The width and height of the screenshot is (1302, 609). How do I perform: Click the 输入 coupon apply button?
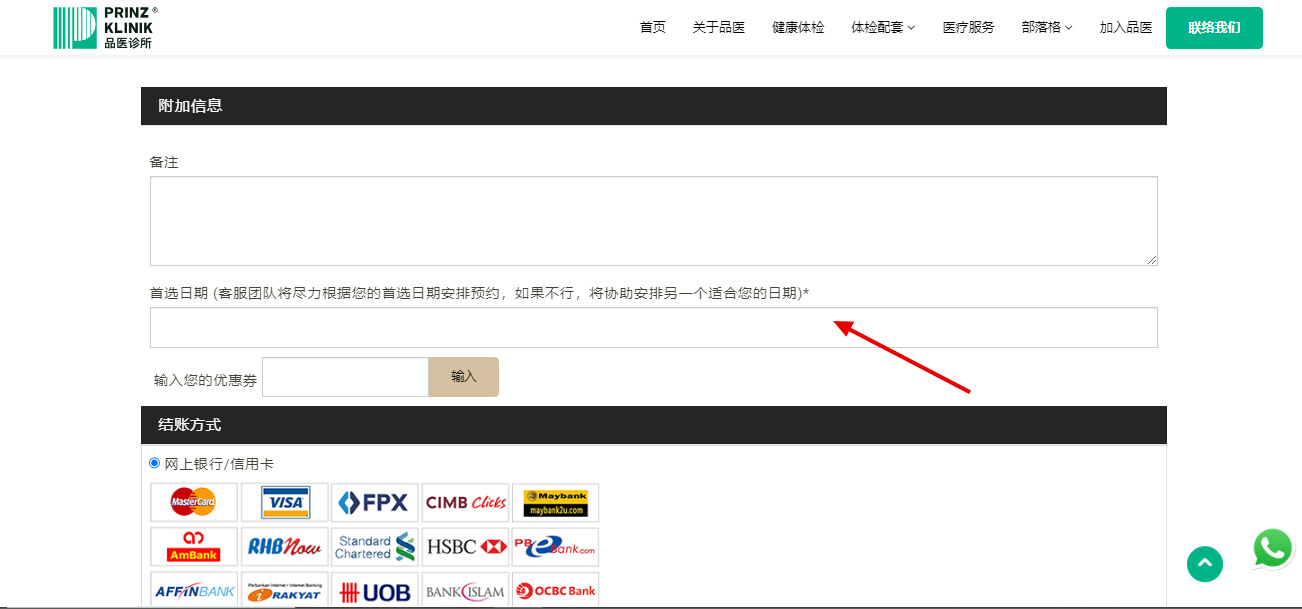tap(463, 377)
